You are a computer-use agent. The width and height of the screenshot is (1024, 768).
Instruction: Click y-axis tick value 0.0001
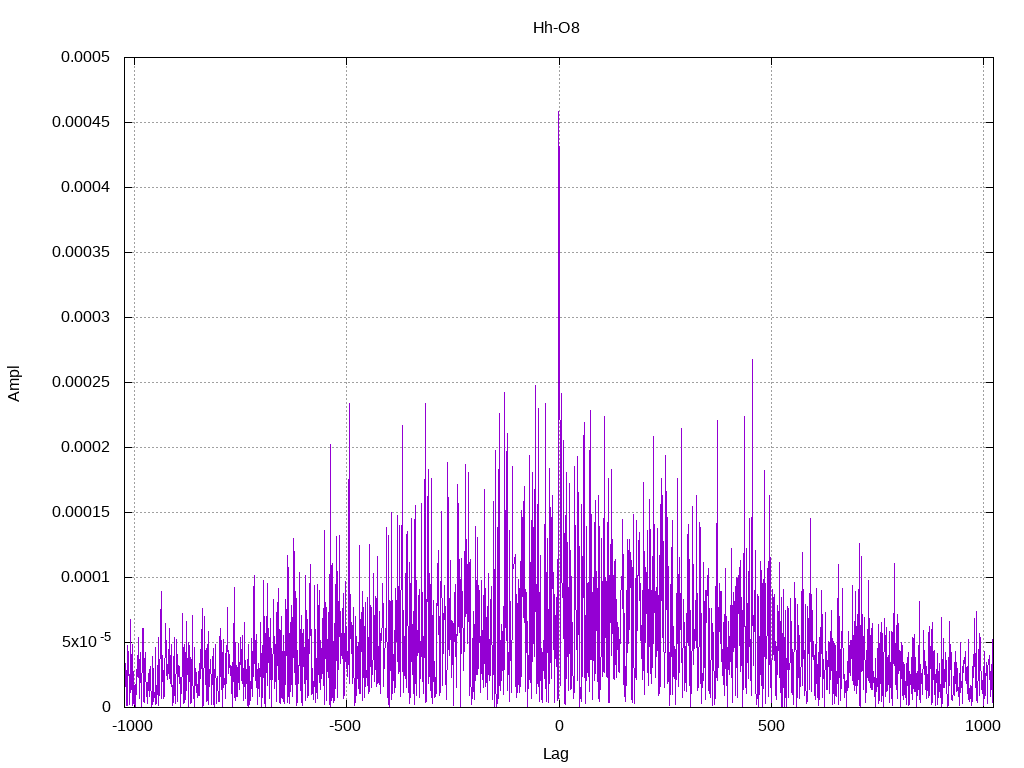86,577
